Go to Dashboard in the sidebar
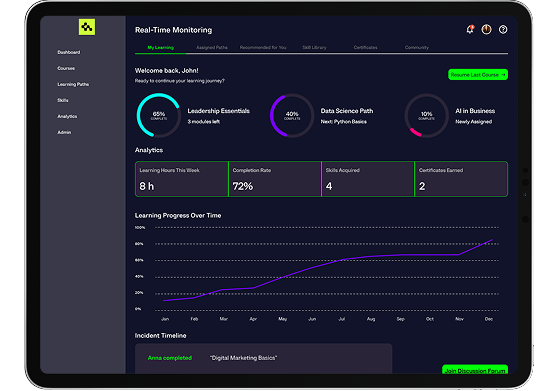This screenshot has width=560, height=391. 69,52
